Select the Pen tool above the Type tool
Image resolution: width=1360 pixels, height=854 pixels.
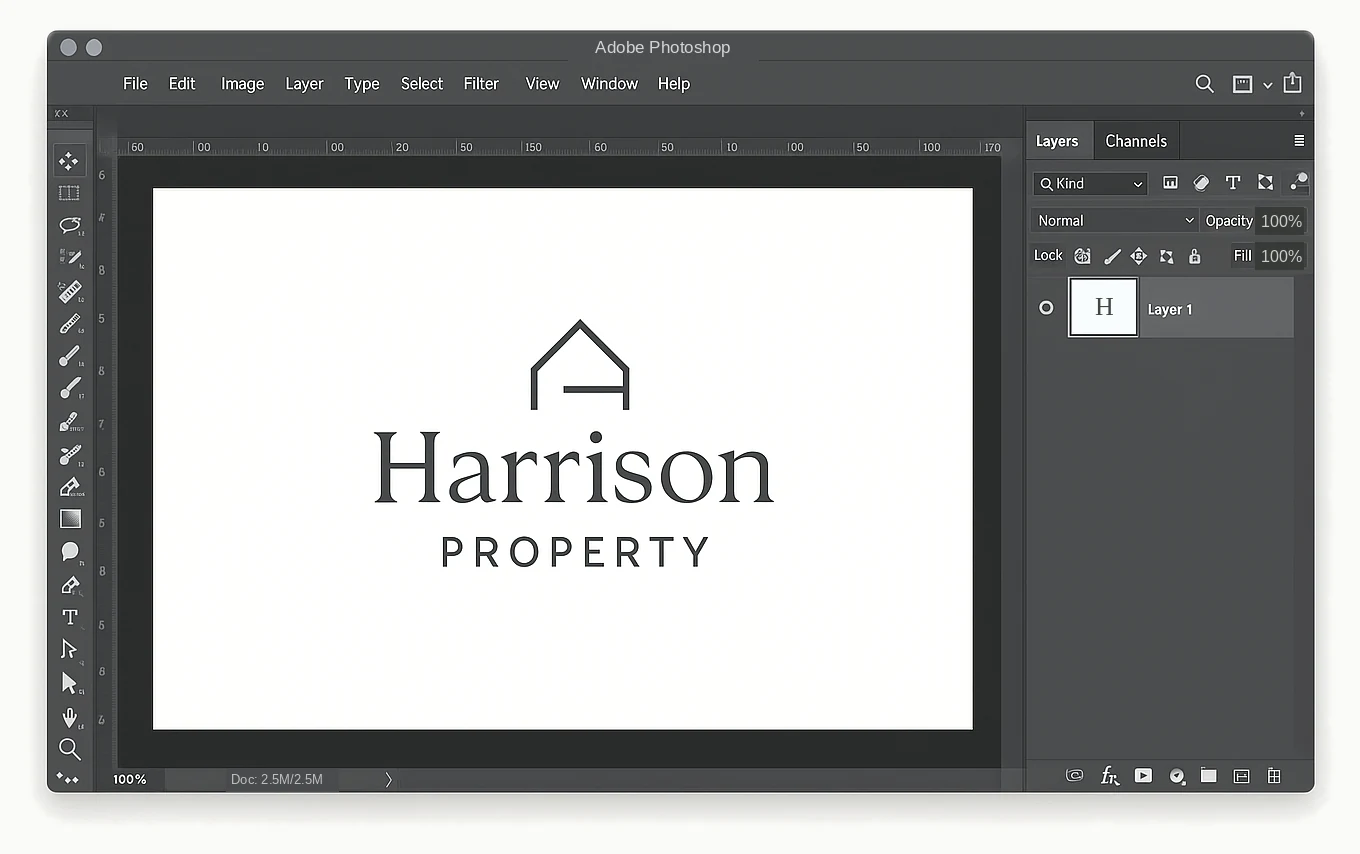tap(70, 585)
